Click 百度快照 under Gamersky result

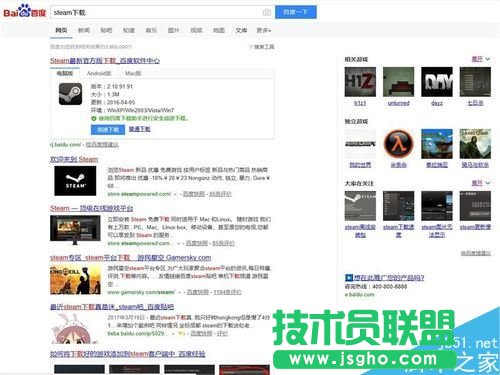pos(198,292)
